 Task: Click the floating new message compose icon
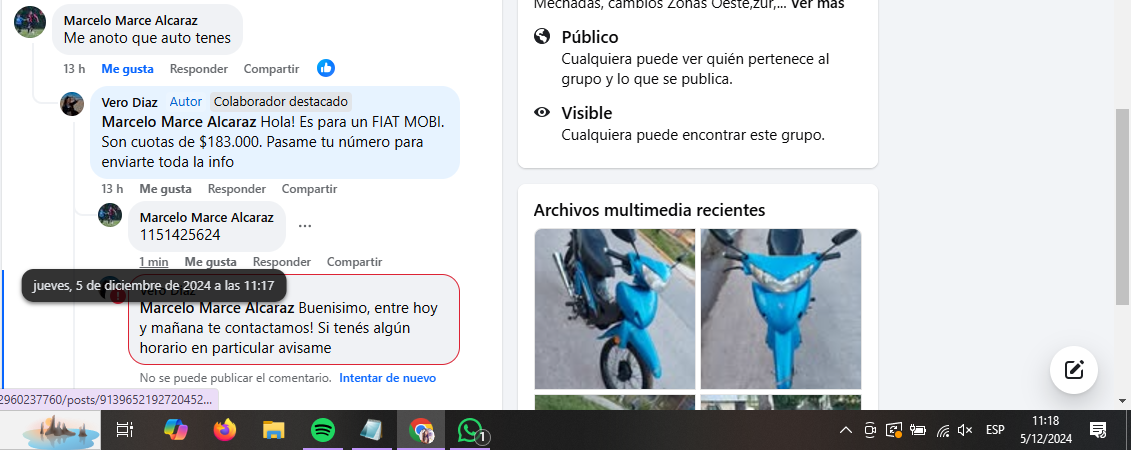[1074, 369]
